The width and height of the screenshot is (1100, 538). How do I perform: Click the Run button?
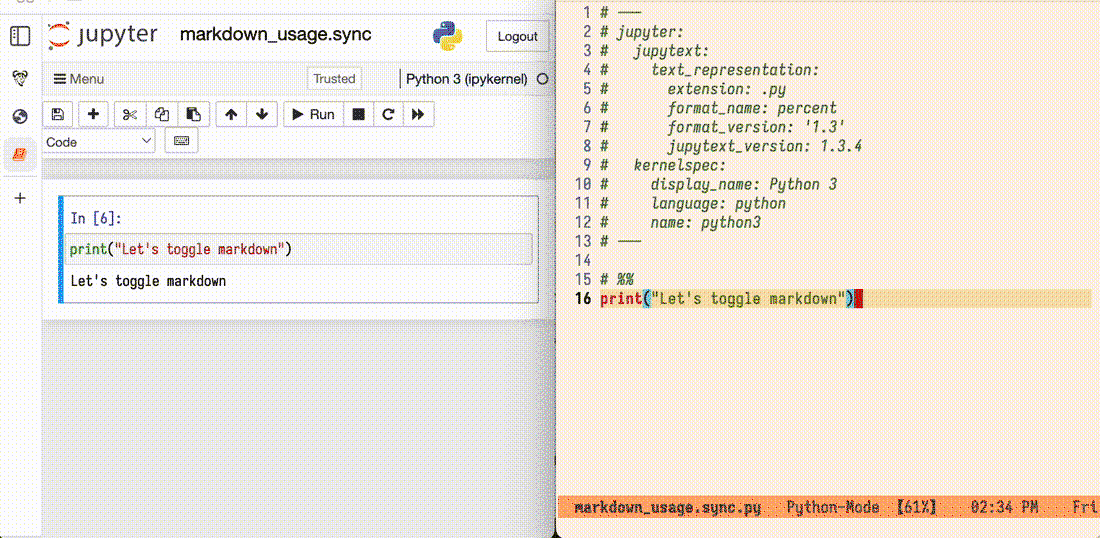tap(313, 114)
